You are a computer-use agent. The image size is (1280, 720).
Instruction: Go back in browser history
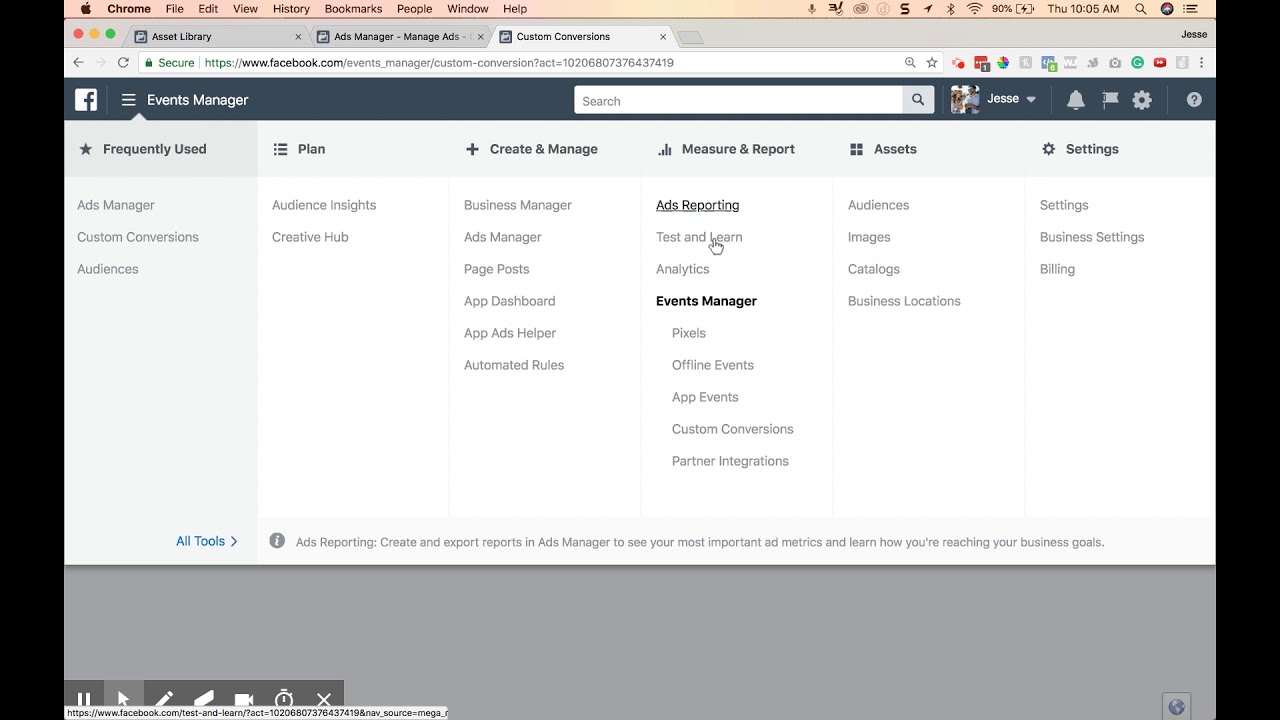[78, 62]
